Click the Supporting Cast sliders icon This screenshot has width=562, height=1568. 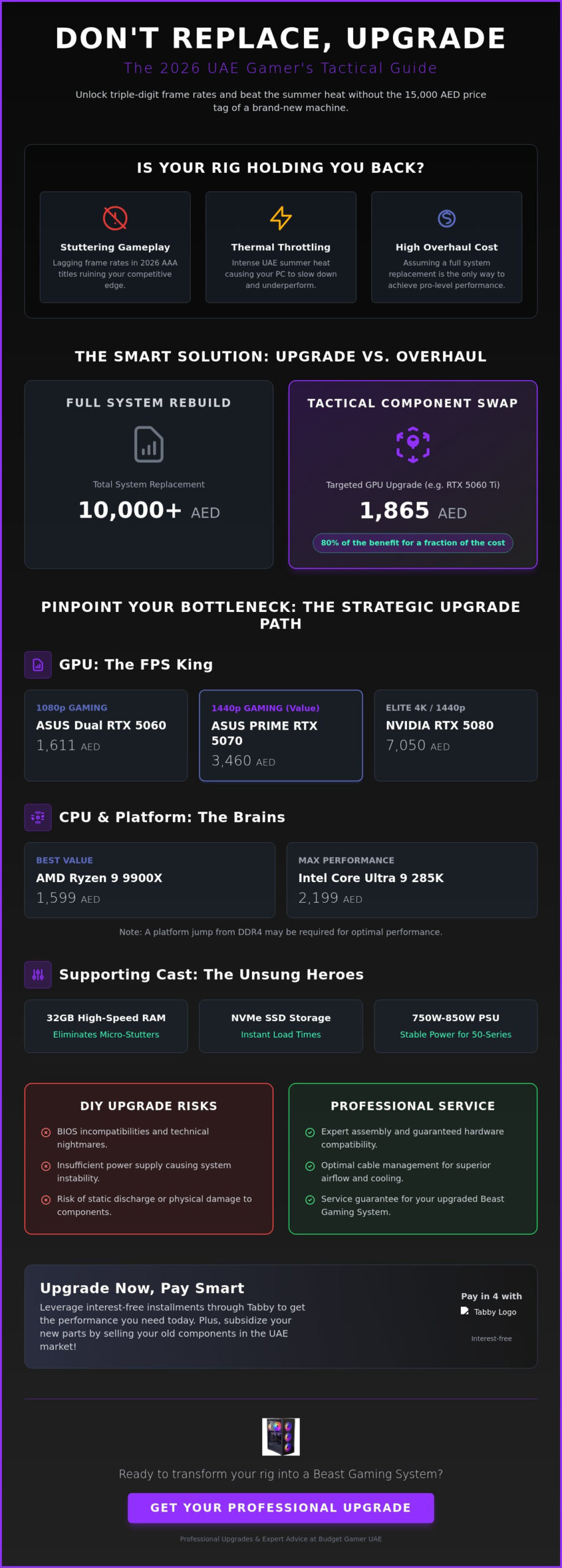pos(38,974)
